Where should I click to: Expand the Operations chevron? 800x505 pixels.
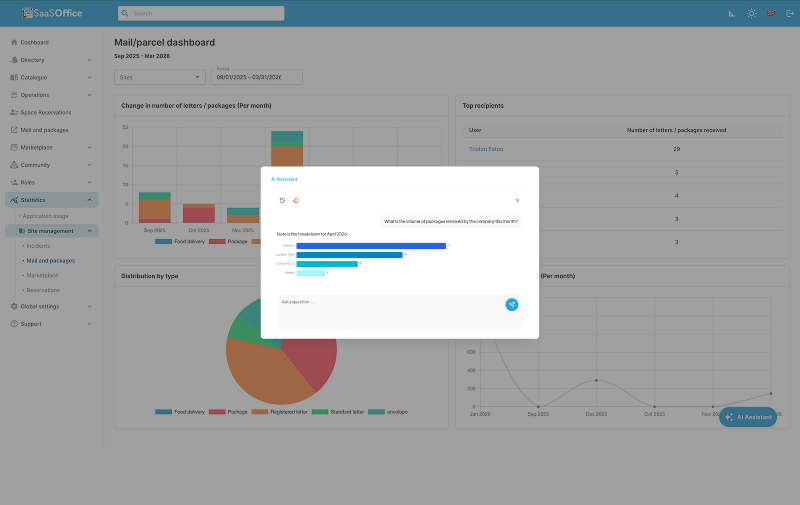click(89, 95)
